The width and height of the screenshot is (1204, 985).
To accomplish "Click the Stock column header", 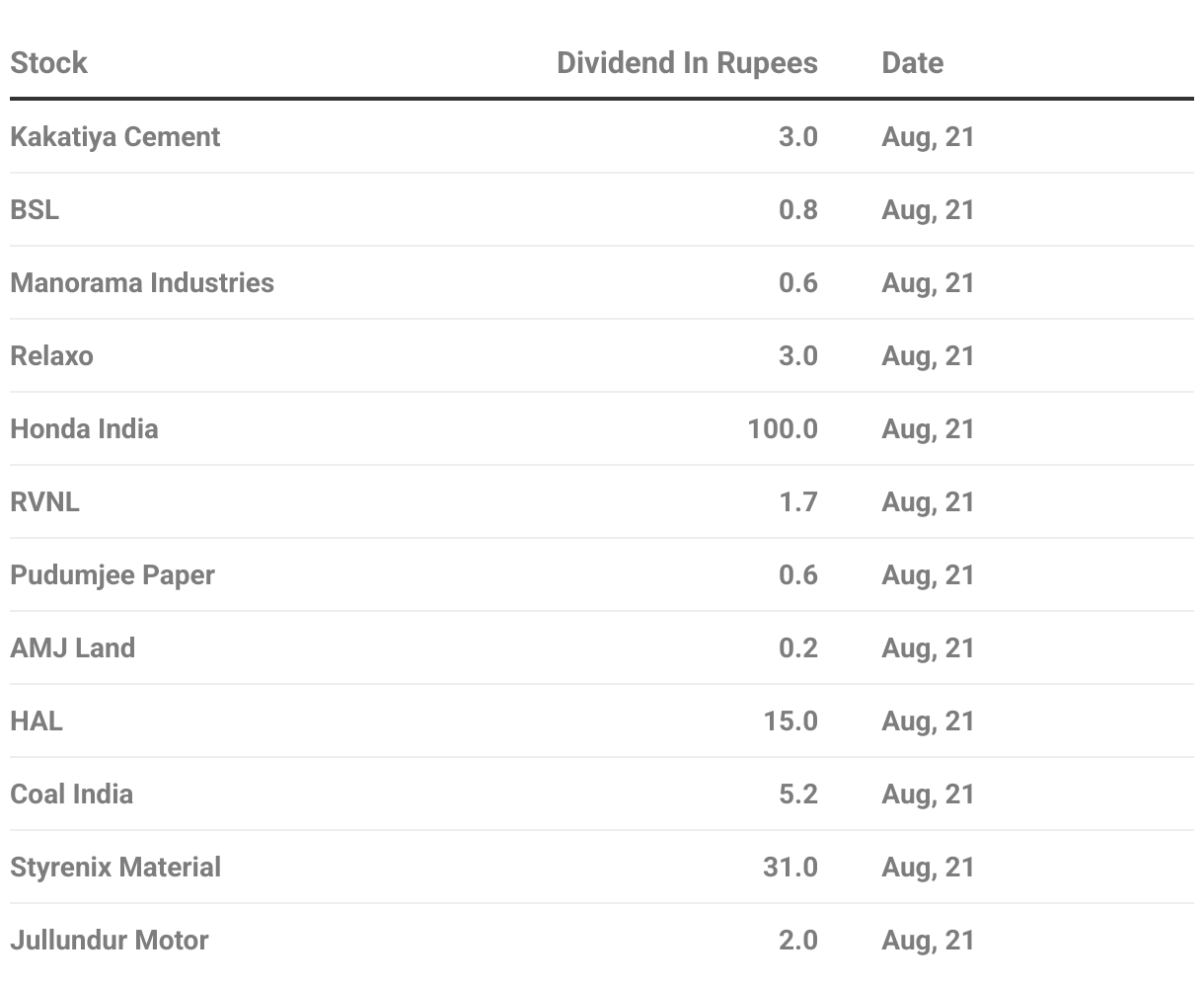I will tap(48, 63).
